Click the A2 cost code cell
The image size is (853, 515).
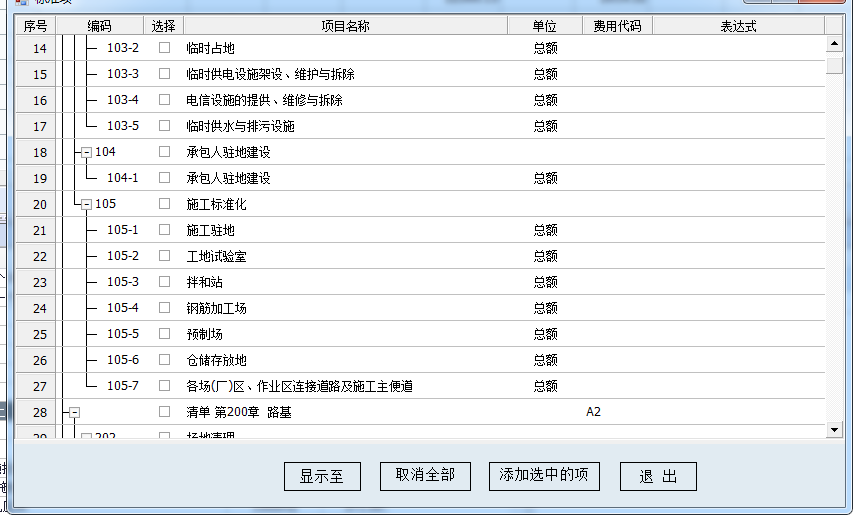[x=594, y=412]
